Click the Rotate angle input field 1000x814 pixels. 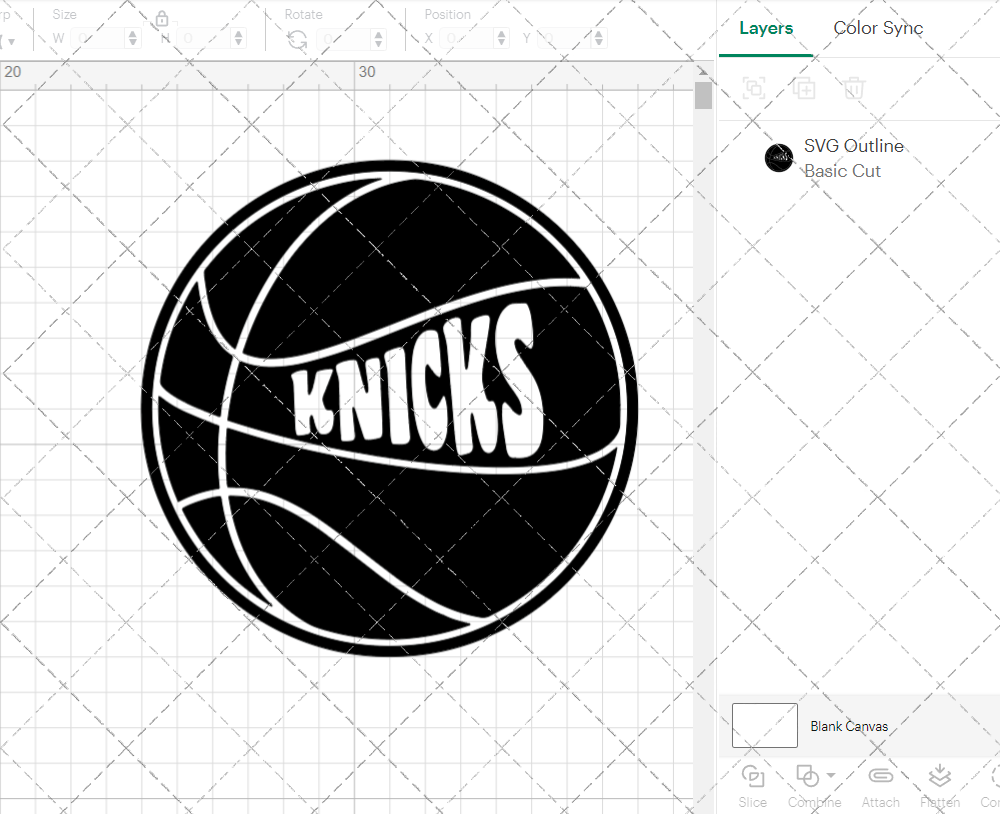click(344, 39)
